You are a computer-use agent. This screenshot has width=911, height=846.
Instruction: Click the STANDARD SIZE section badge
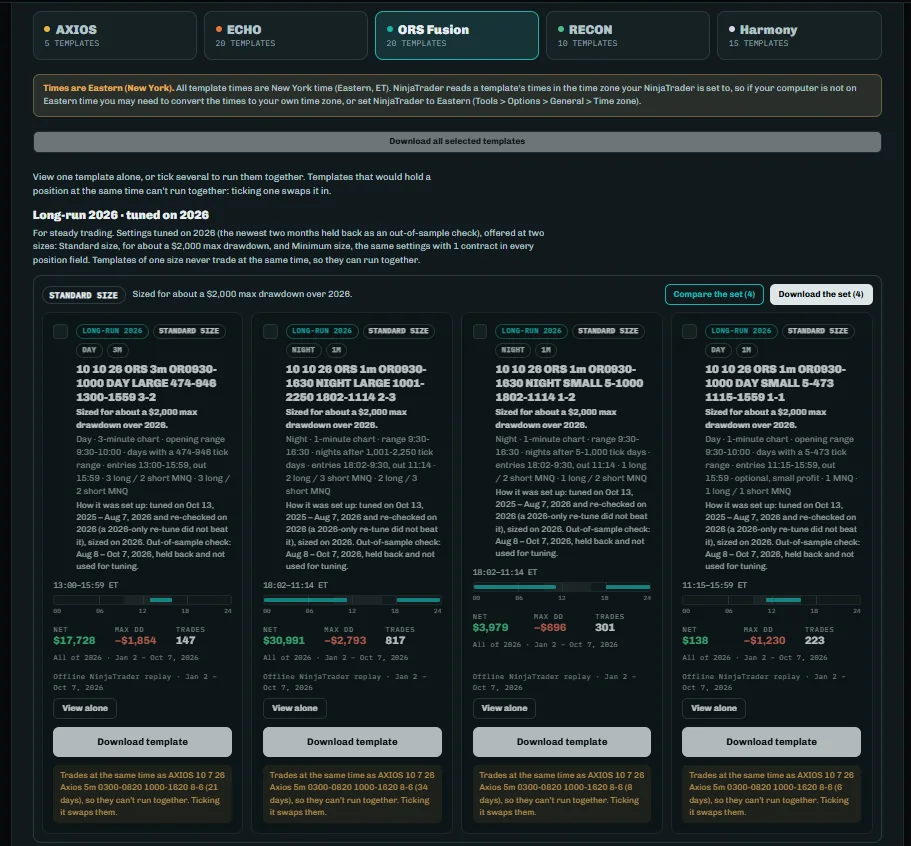point(83,295)
